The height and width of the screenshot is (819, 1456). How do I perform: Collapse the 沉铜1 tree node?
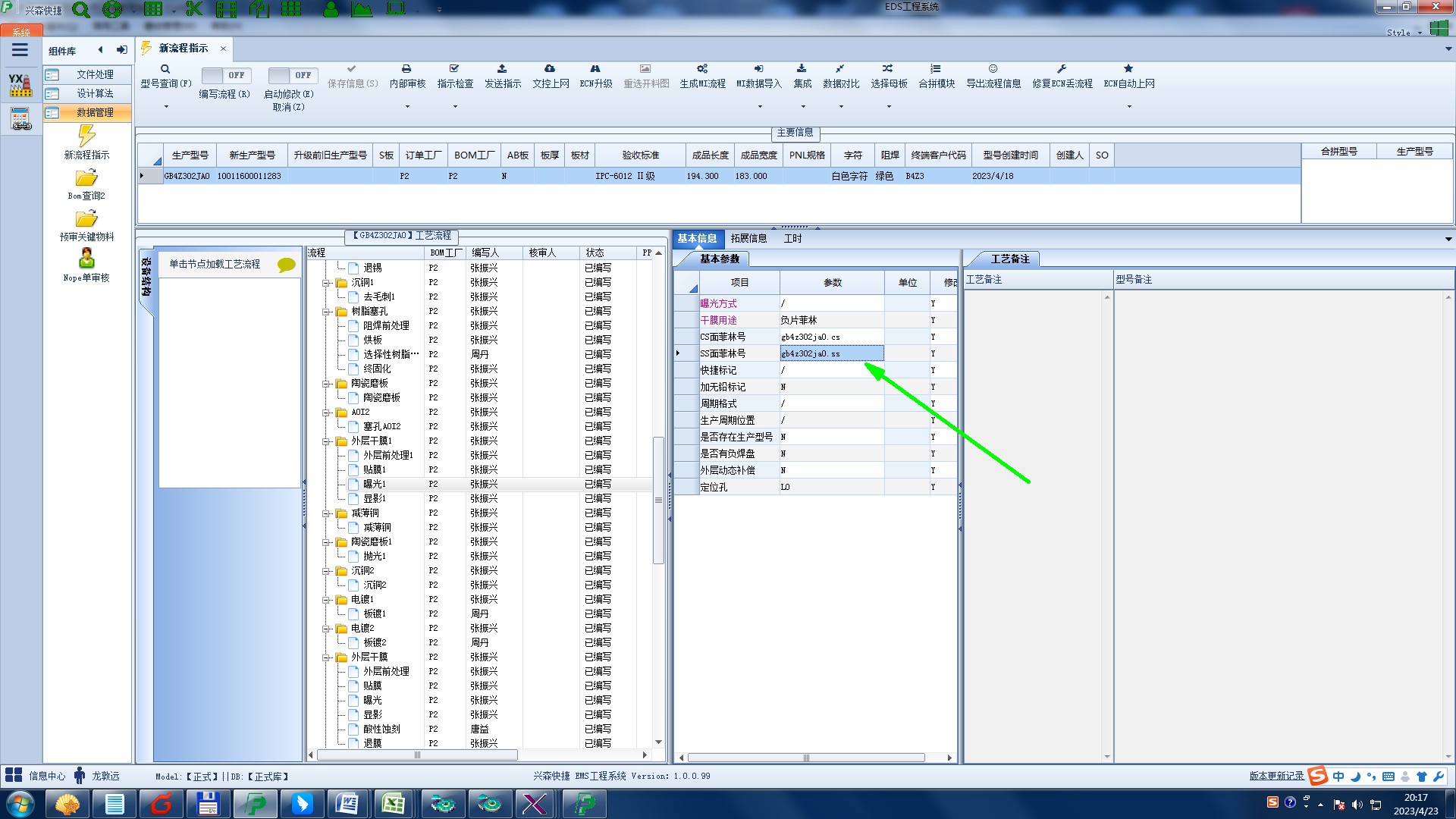pyautogui.click(x=327, y=283)
